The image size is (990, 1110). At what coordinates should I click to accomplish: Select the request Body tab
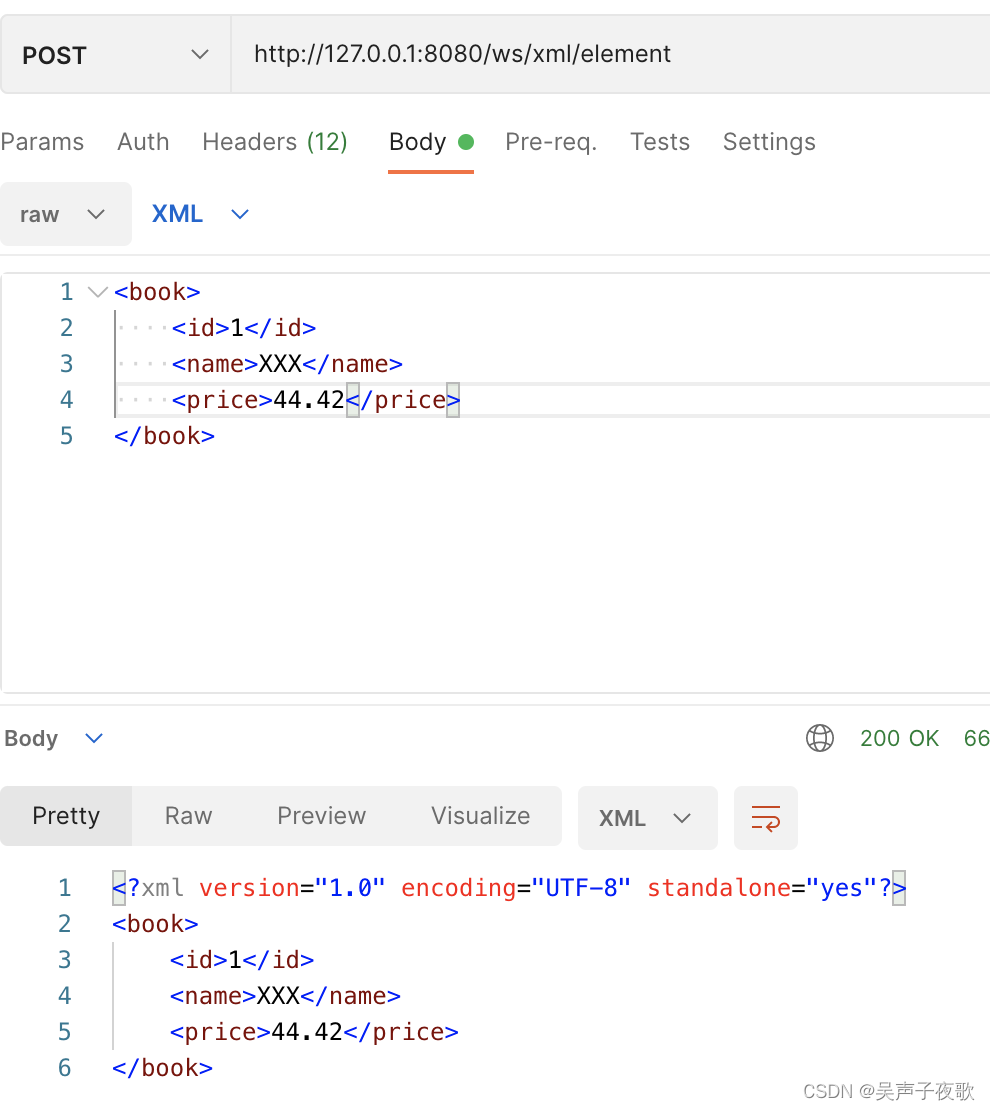coord(431,142)
